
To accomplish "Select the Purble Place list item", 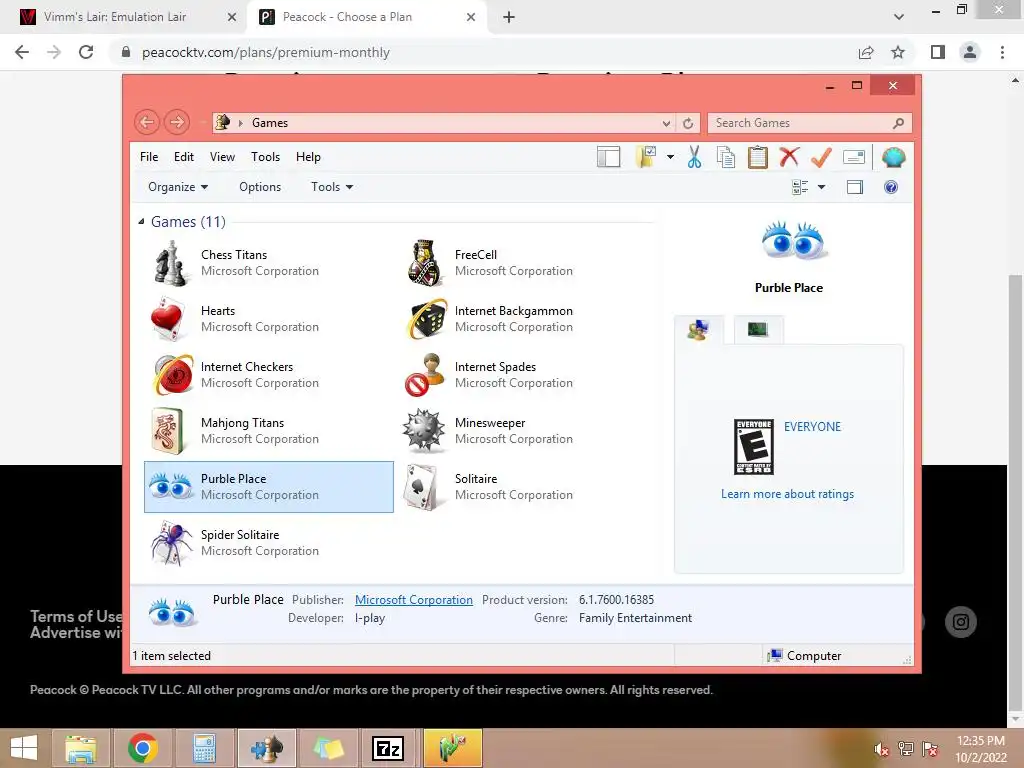I will 268,487.
